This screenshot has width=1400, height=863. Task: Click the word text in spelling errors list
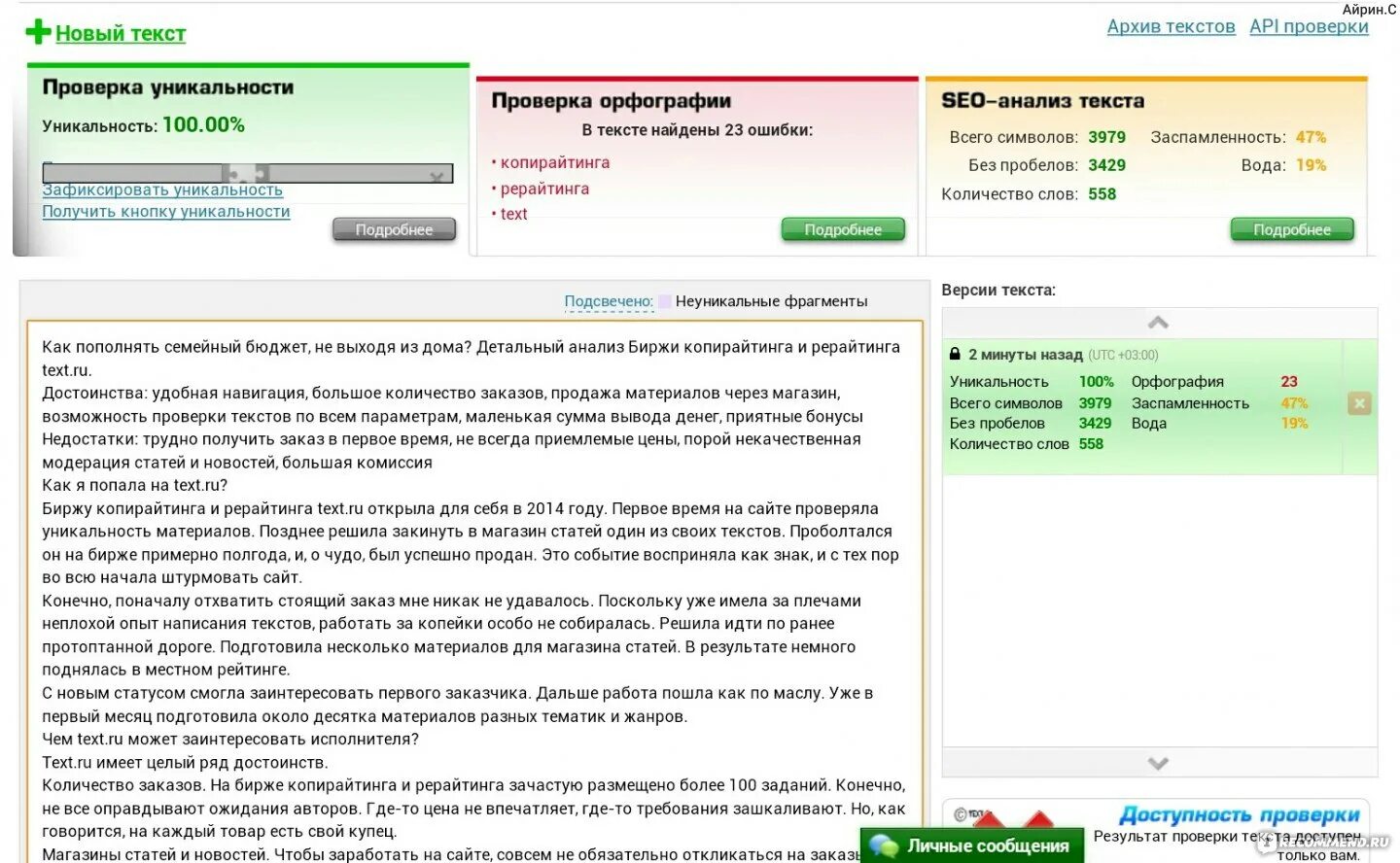coord(514,214)
